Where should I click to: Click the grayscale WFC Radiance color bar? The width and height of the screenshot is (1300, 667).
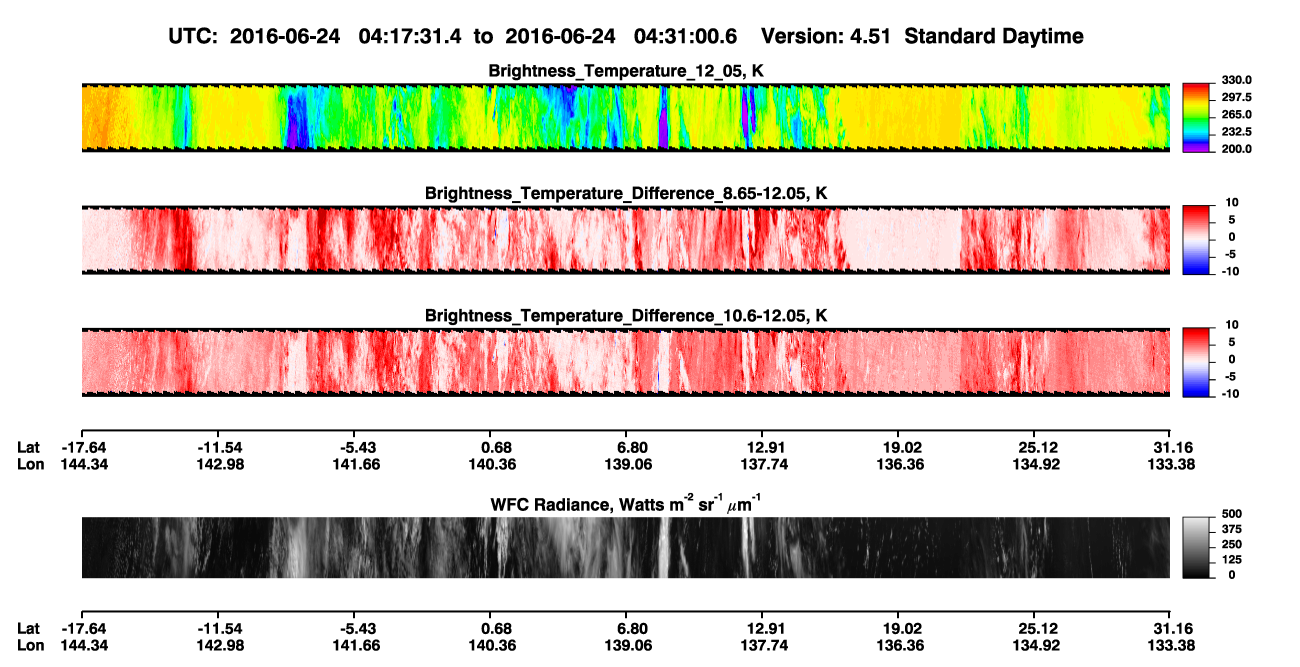[1197, 547]
